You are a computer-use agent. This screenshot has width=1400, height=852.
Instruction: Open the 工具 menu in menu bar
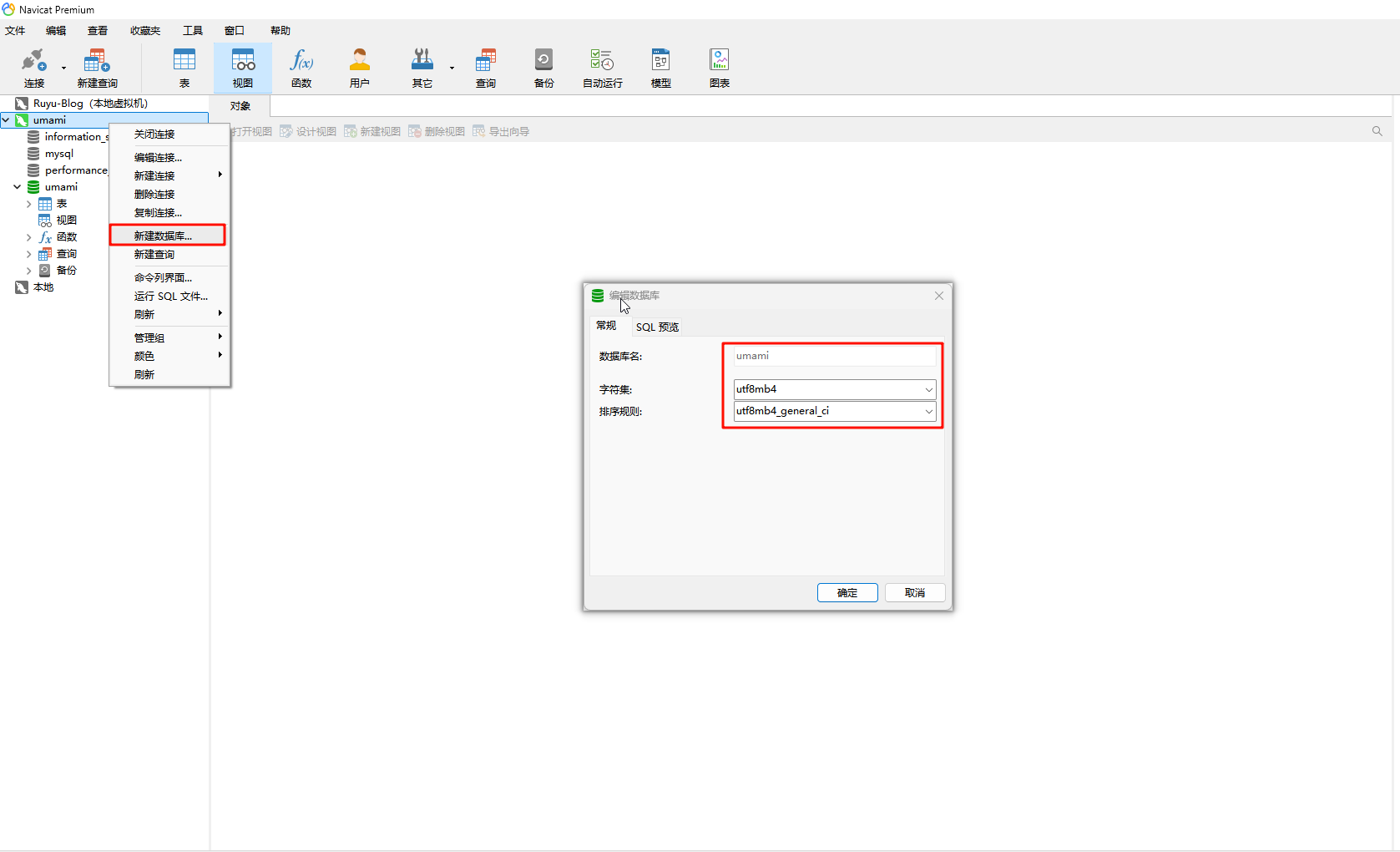(193, 31)
